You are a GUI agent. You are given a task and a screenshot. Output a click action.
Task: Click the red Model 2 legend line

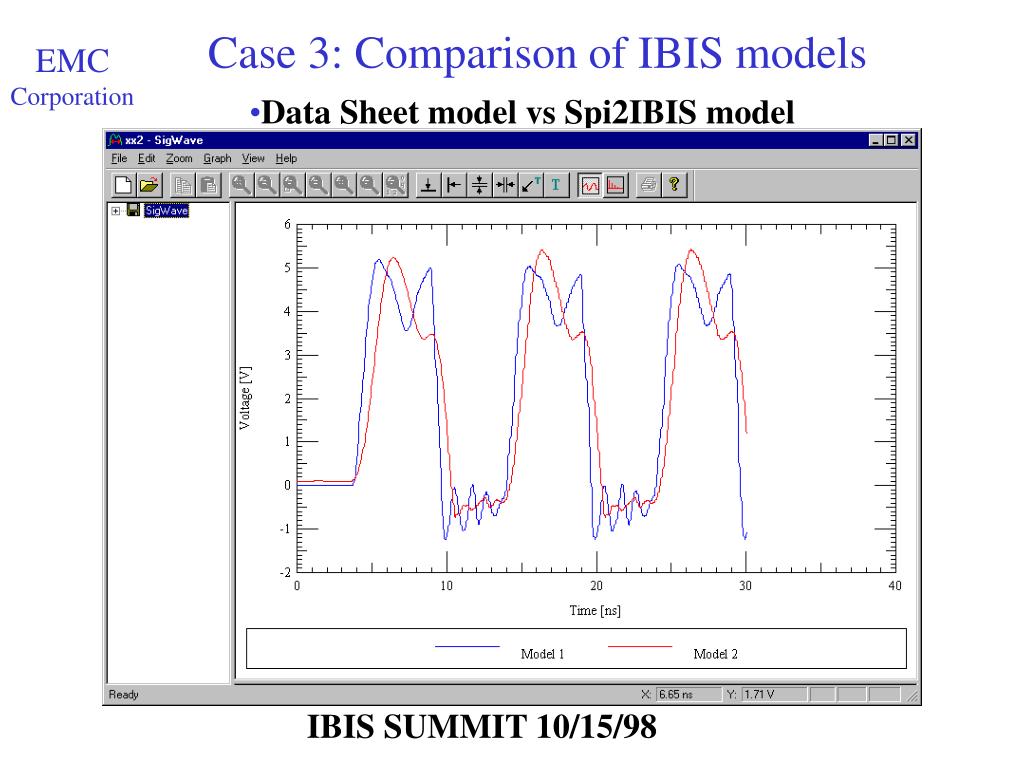click(x=640, y=647)
